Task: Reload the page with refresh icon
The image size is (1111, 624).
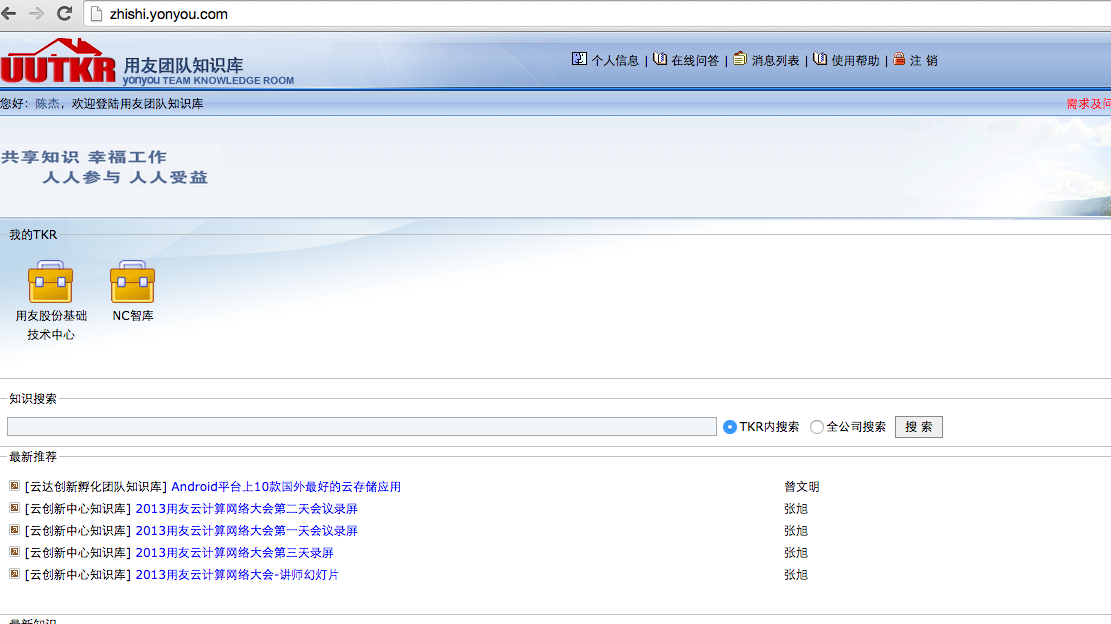Action: [64, 13]
